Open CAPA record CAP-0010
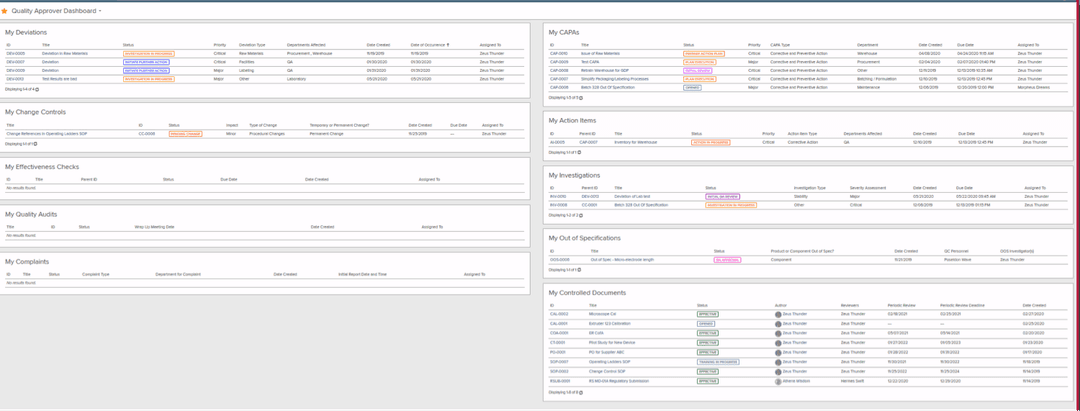 (x=559, y=53)
